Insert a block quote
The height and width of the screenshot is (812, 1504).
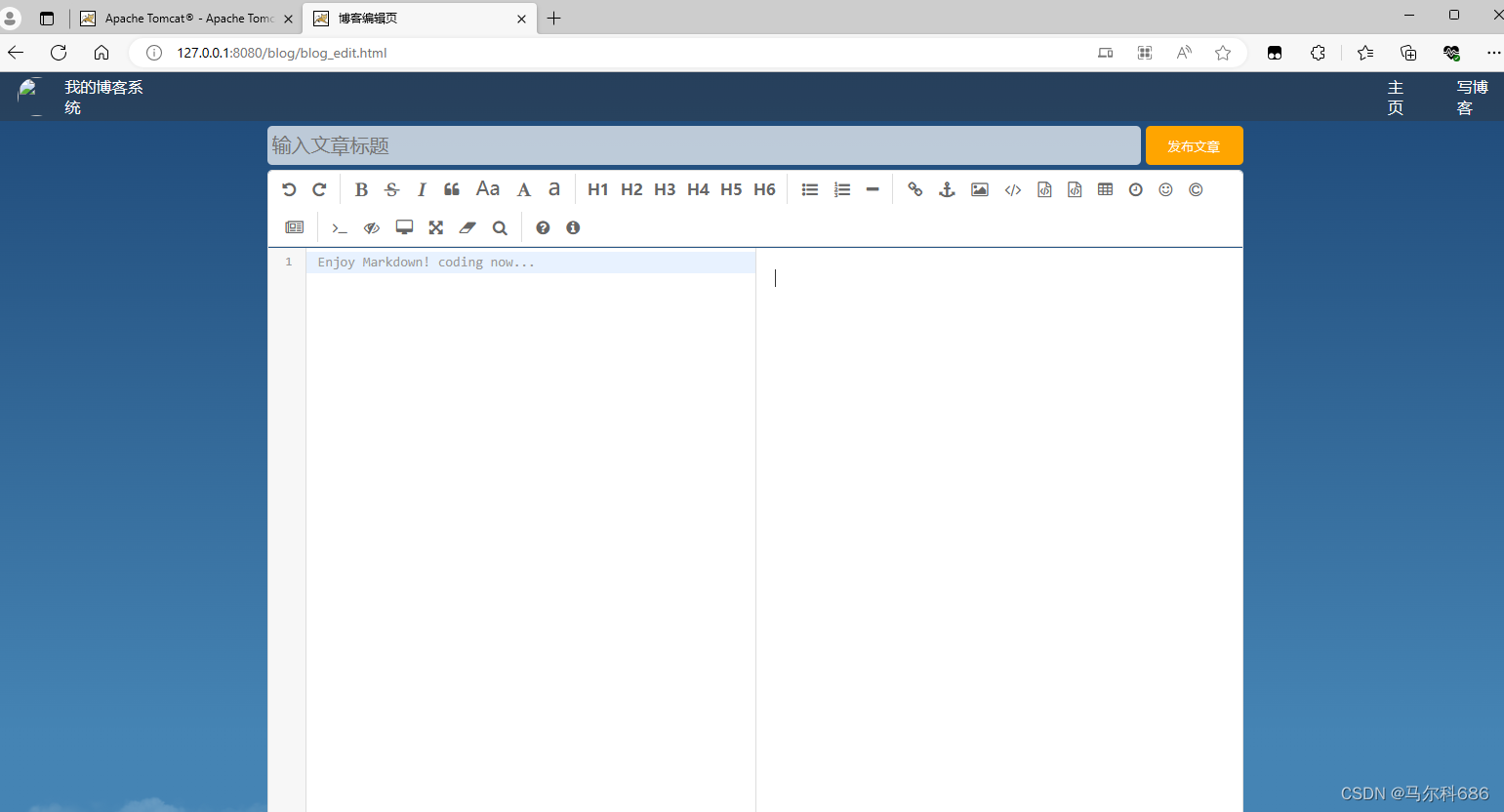[x=452, y=189]
